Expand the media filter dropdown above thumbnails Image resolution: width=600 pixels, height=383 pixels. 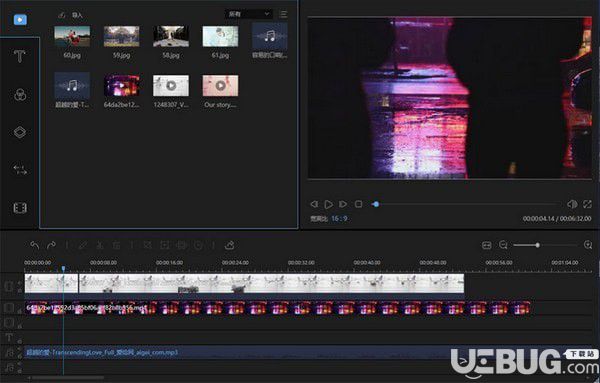click(249, 14)
